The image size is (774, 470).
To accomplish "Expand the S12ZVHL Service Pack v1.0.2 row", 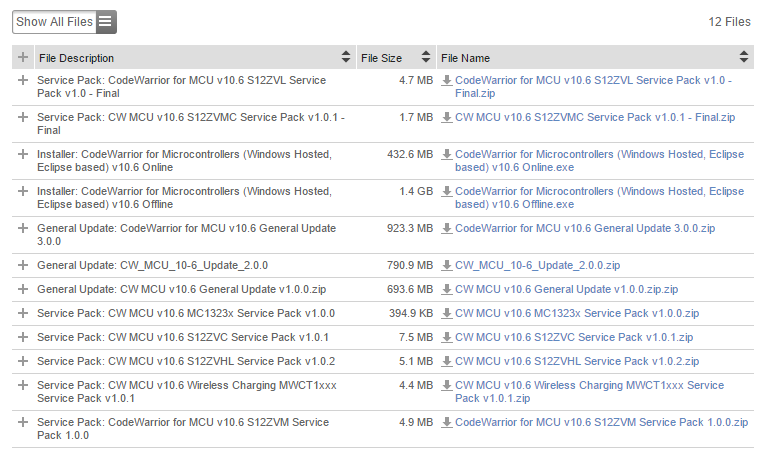I will tap(23, 361).
